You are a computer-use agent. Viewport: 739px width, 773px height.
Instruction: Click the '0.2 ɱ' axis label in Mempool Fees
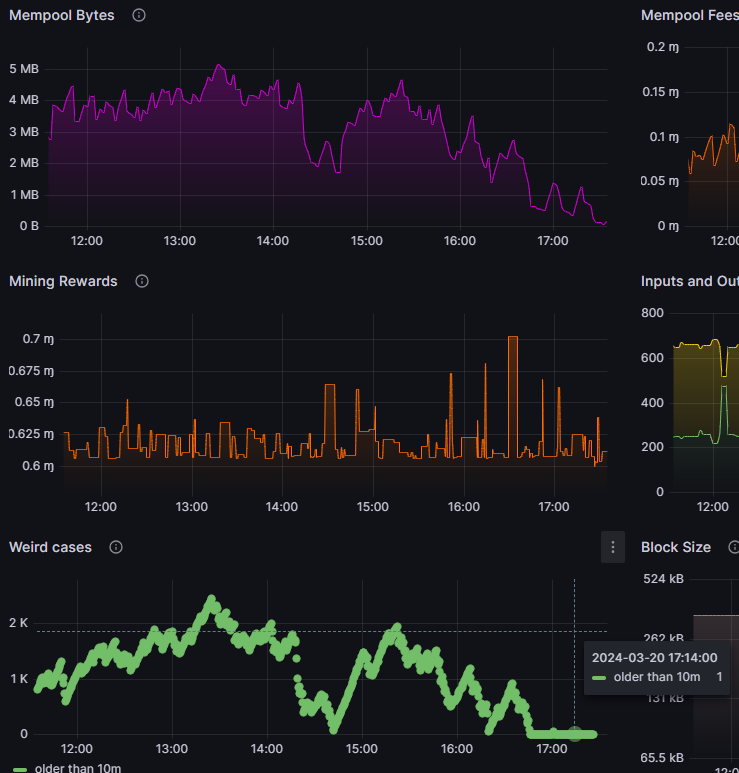(663, 47)
